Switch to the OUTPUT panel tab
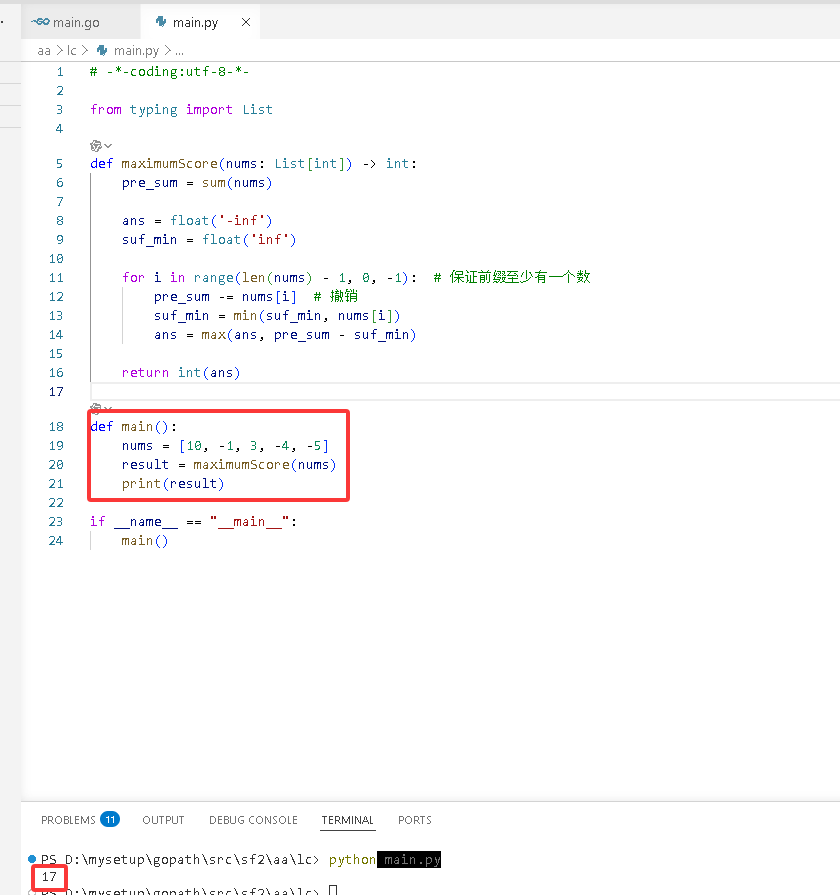This screenshot has height=895, width=840. (163, 820)
